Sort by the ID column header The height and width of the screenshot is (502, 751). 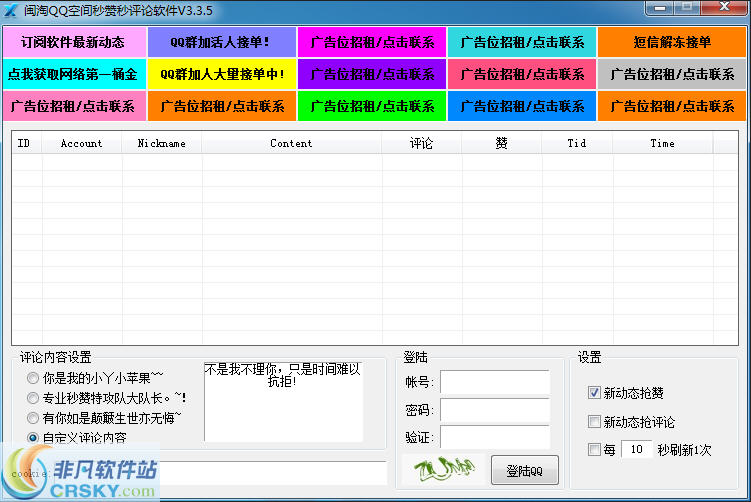tap(27, 143)
